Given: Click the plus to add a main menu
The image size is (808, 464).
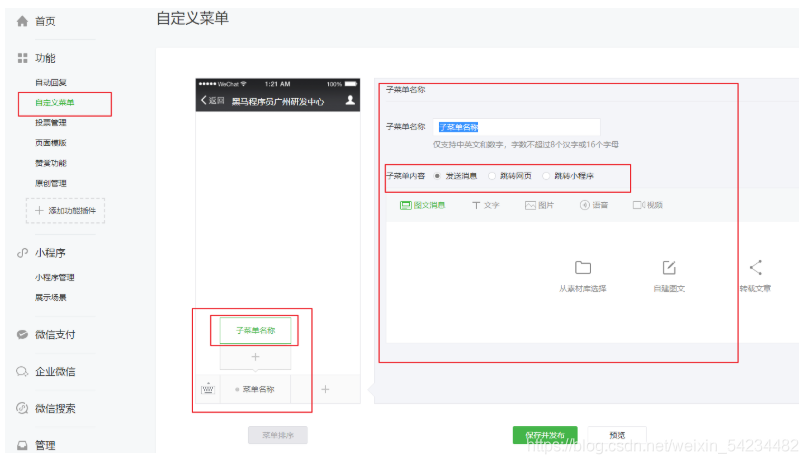Looking at the screenshot, I should 325,389.
